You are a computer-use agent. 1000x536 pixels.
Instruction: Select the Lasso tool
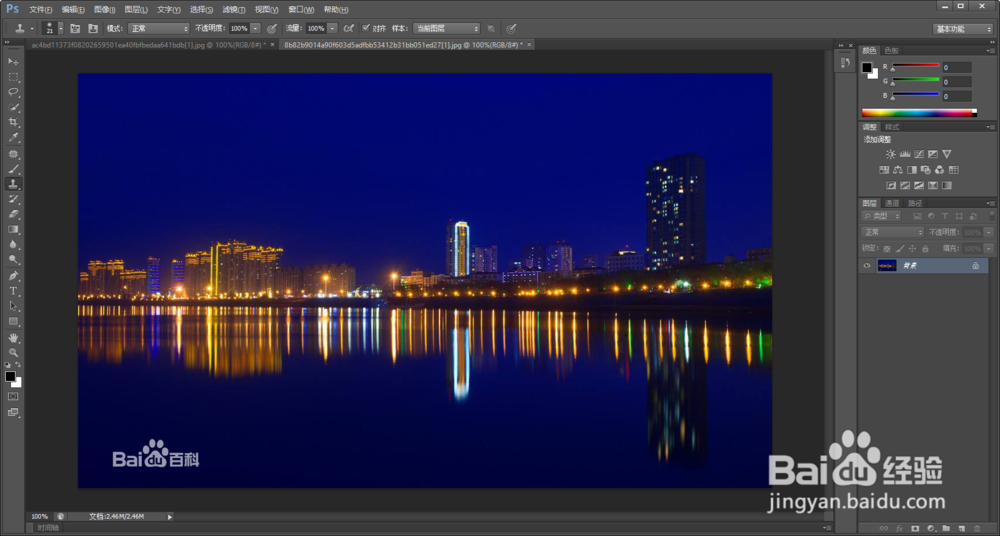tap(13, 92)
